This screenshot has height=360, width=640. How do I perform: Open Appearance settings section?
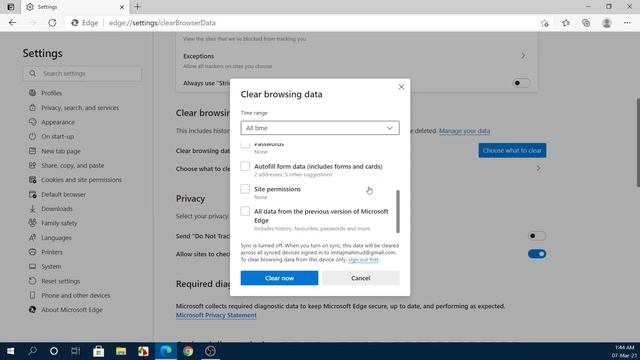(x=58, y=122)
